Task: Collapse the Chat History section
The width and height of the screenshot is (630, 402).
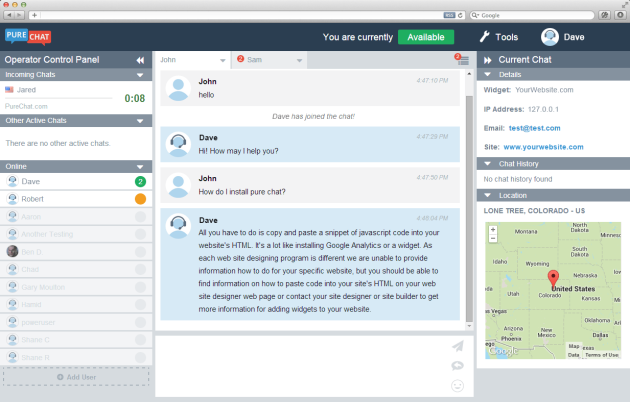Action: point(487,164)
